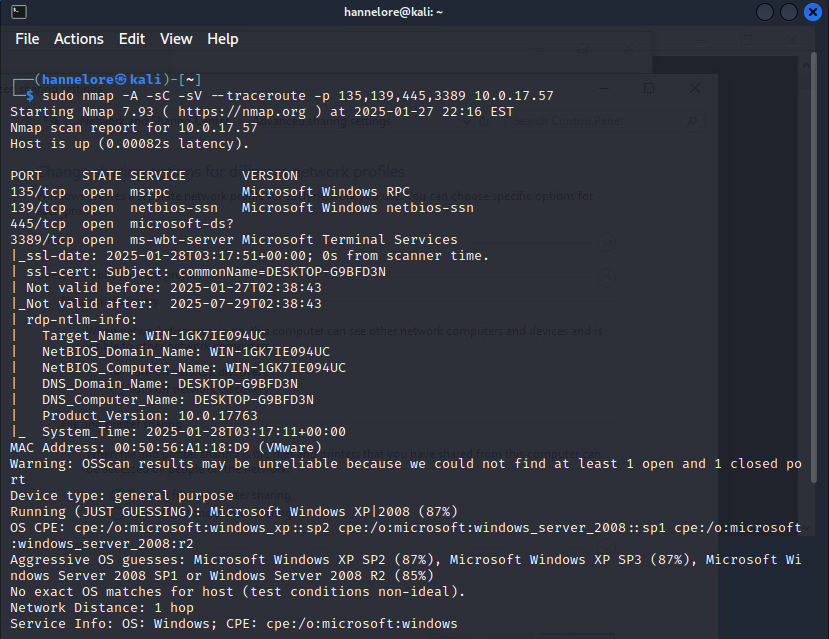This screenshot has height=639, width=829.
Task: Click the Product_Version 10.0.17763 line
Action: [x=150, y=416]
